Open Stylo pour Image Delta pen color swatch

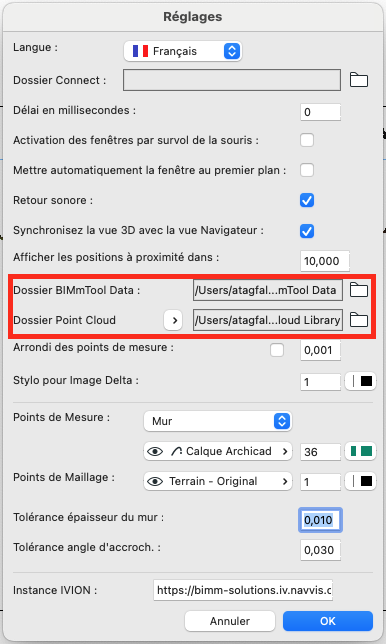point(361,382)
